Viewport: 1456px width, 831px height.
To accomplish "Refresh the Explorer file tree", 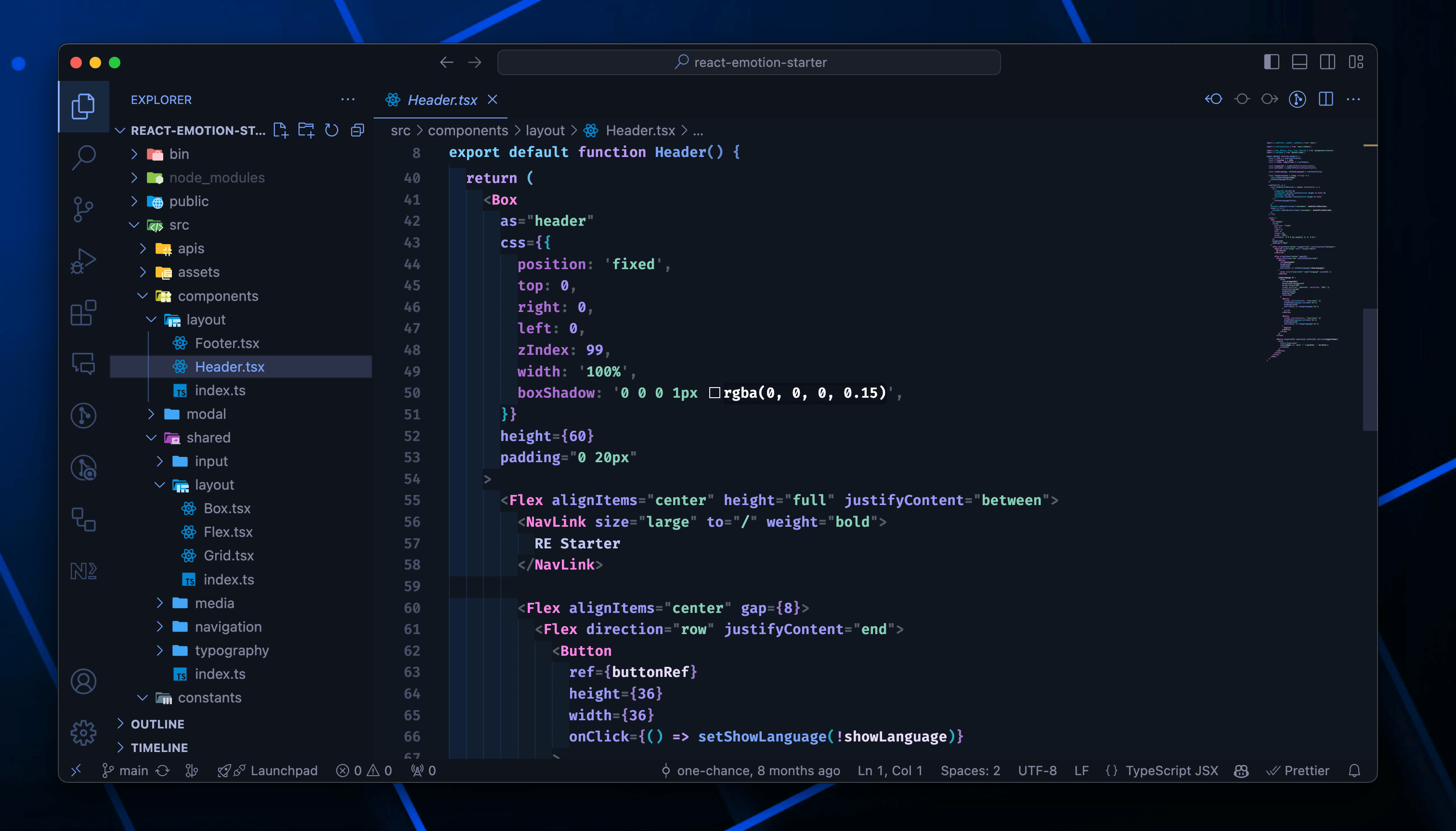I will point(332,130).
